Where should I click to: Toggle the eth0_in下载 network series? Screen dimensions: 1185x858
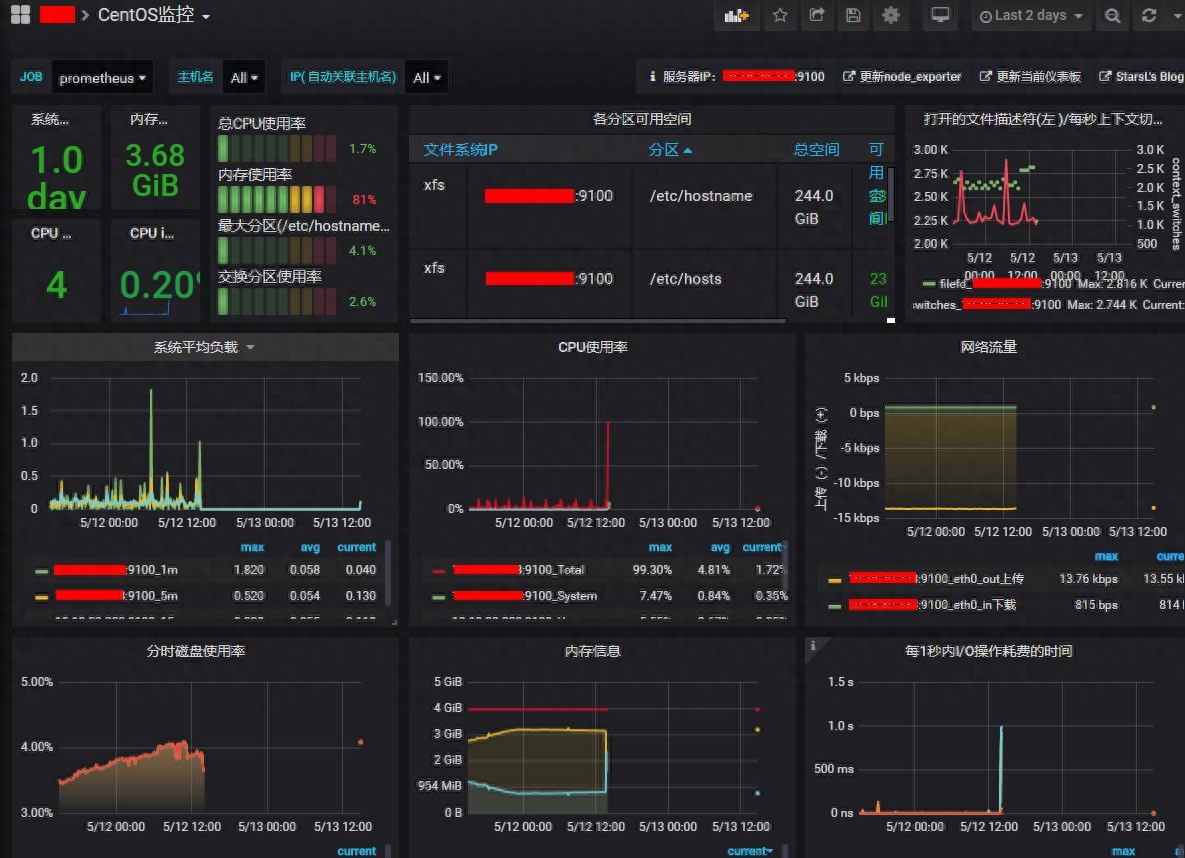(933, 605)
